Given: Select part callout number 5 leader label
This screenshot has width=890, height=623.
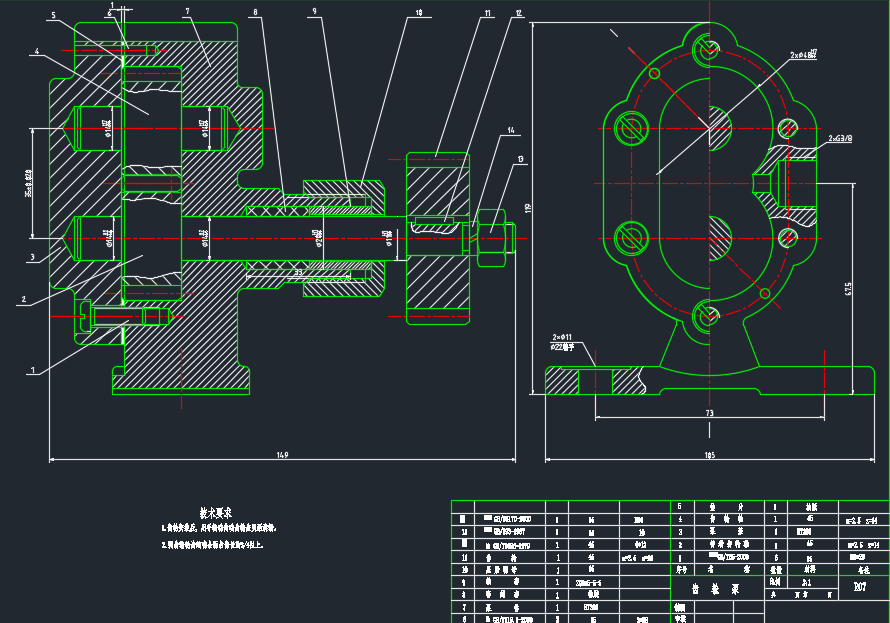Looking at the screenshot, I should [x=53, y=15].
